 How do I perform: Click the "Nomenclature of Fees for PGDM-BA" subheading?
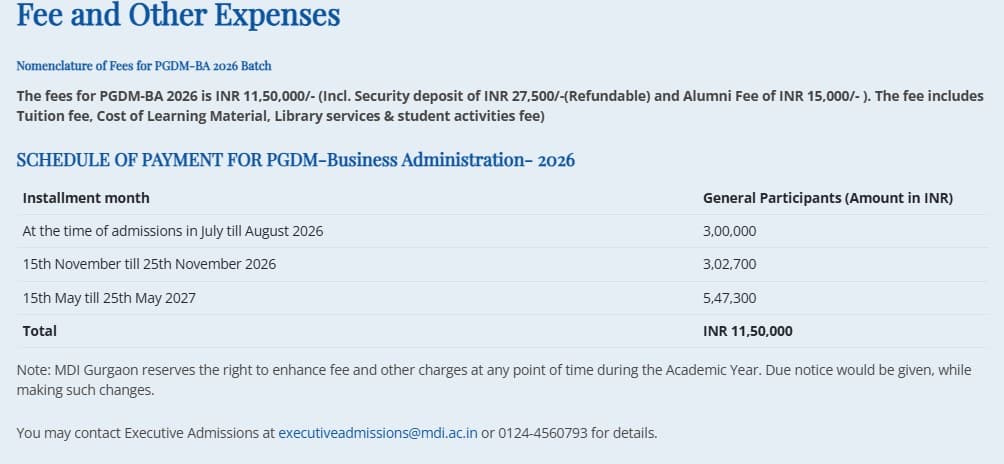tap(144, 66)
